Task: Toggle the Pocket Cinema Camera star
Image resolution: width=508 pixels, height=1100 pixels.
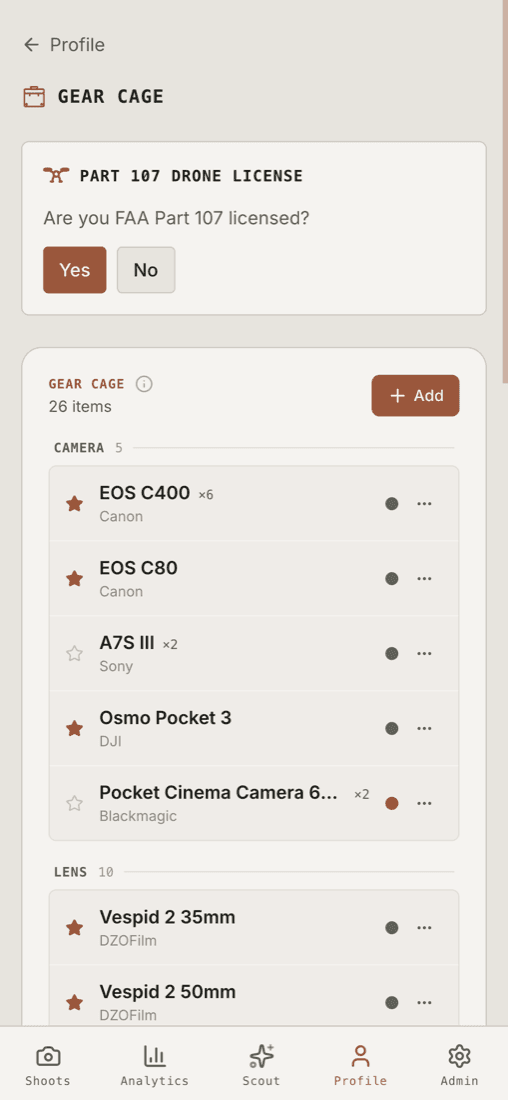Action: (x=74, y=803)
